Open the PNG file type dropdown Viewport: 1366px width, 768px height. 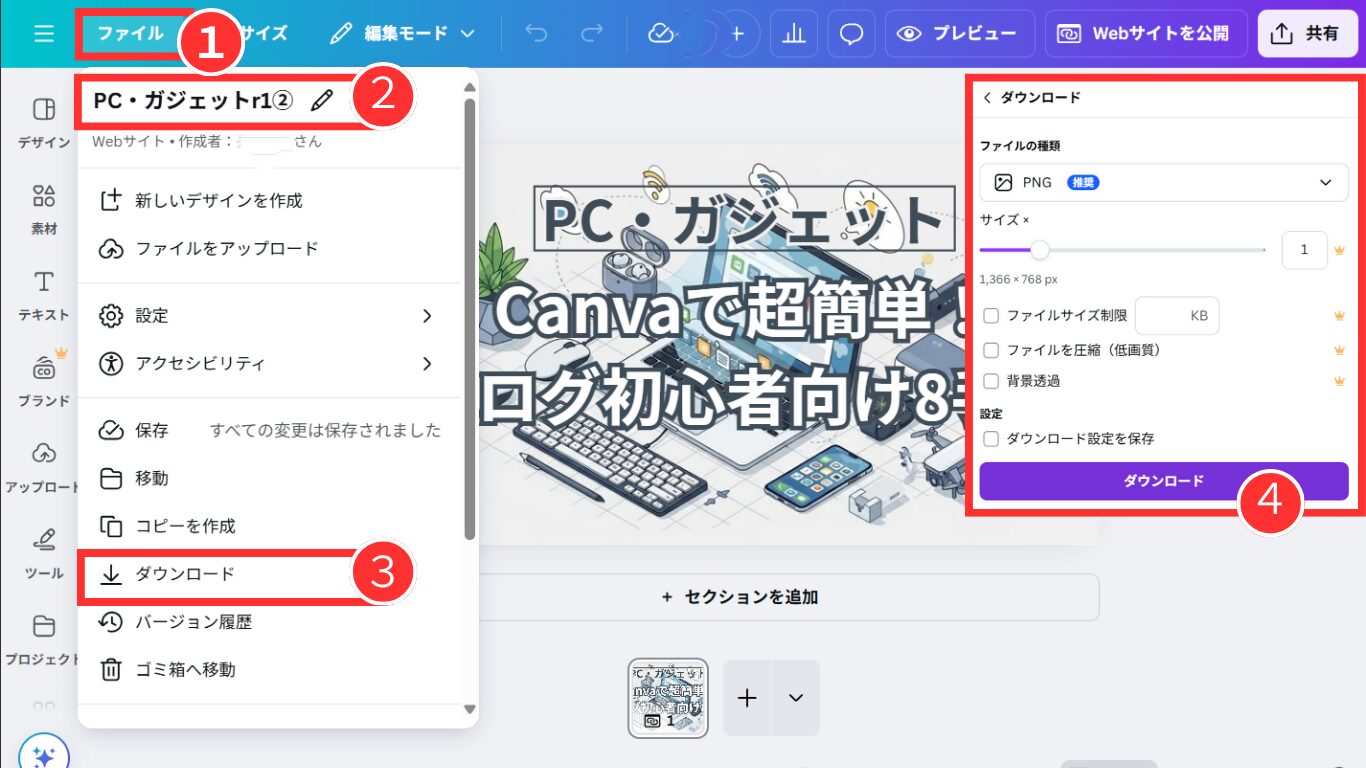coord(1164,182)
